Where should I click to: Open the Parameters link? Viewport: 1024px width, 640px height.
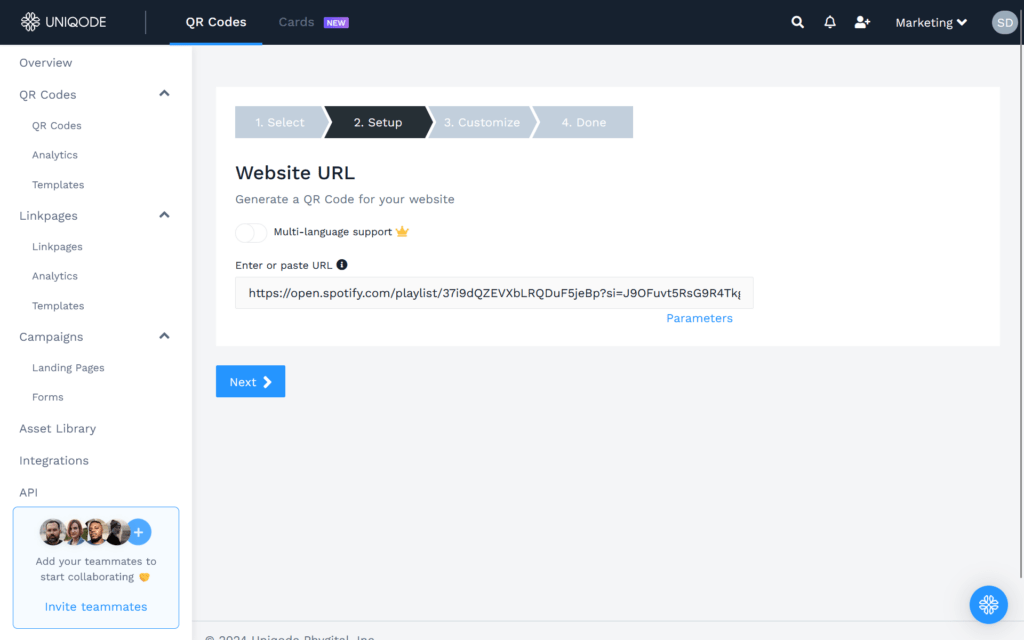699,318
